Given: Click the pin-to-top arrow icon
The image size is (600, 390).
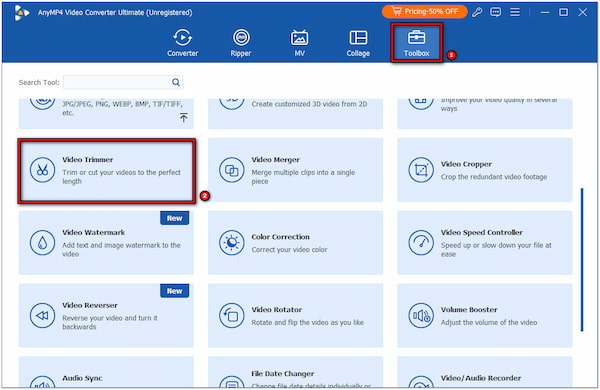Looking at the screenshot, I should tap(184, 117).
